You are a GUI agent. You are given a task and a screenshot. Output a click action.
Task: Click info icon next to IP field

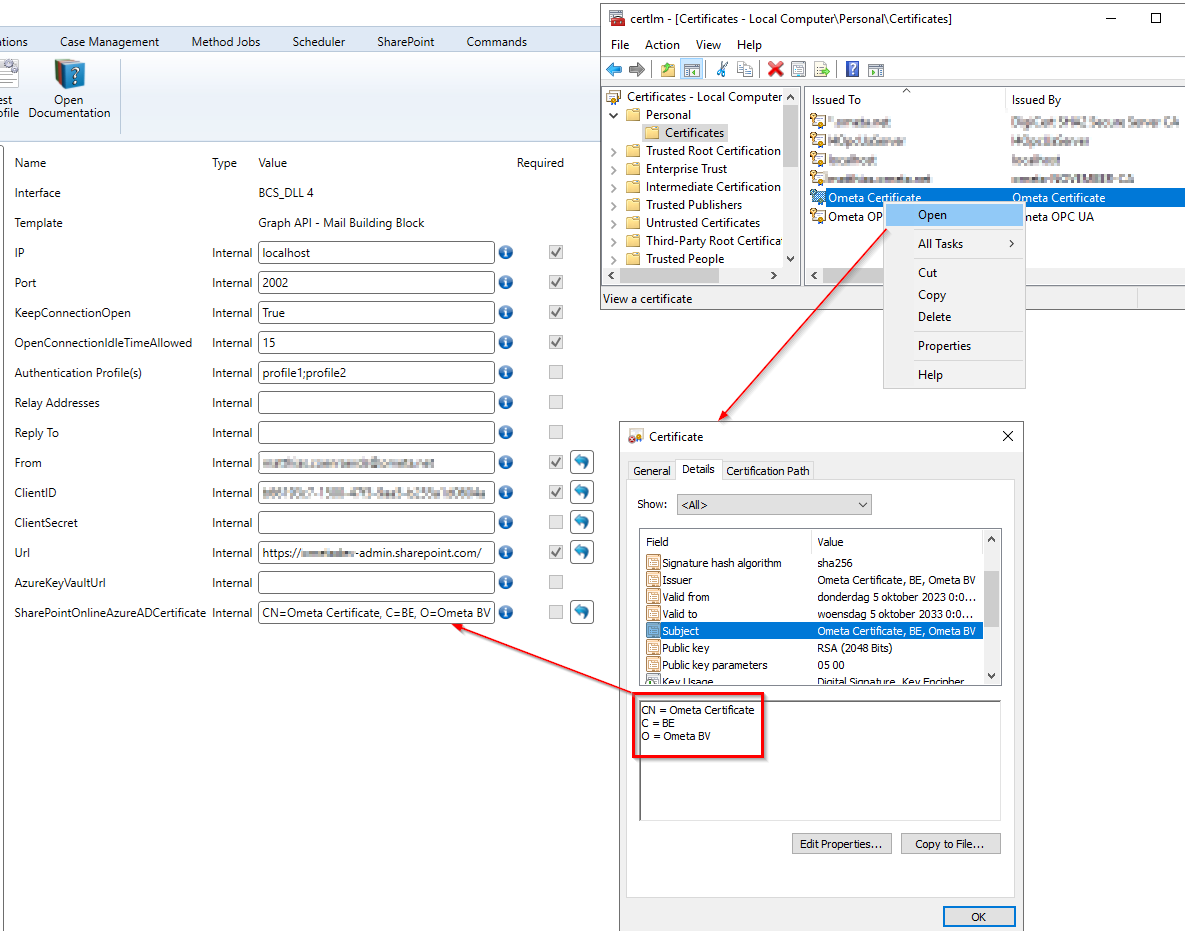click(506, 252)
